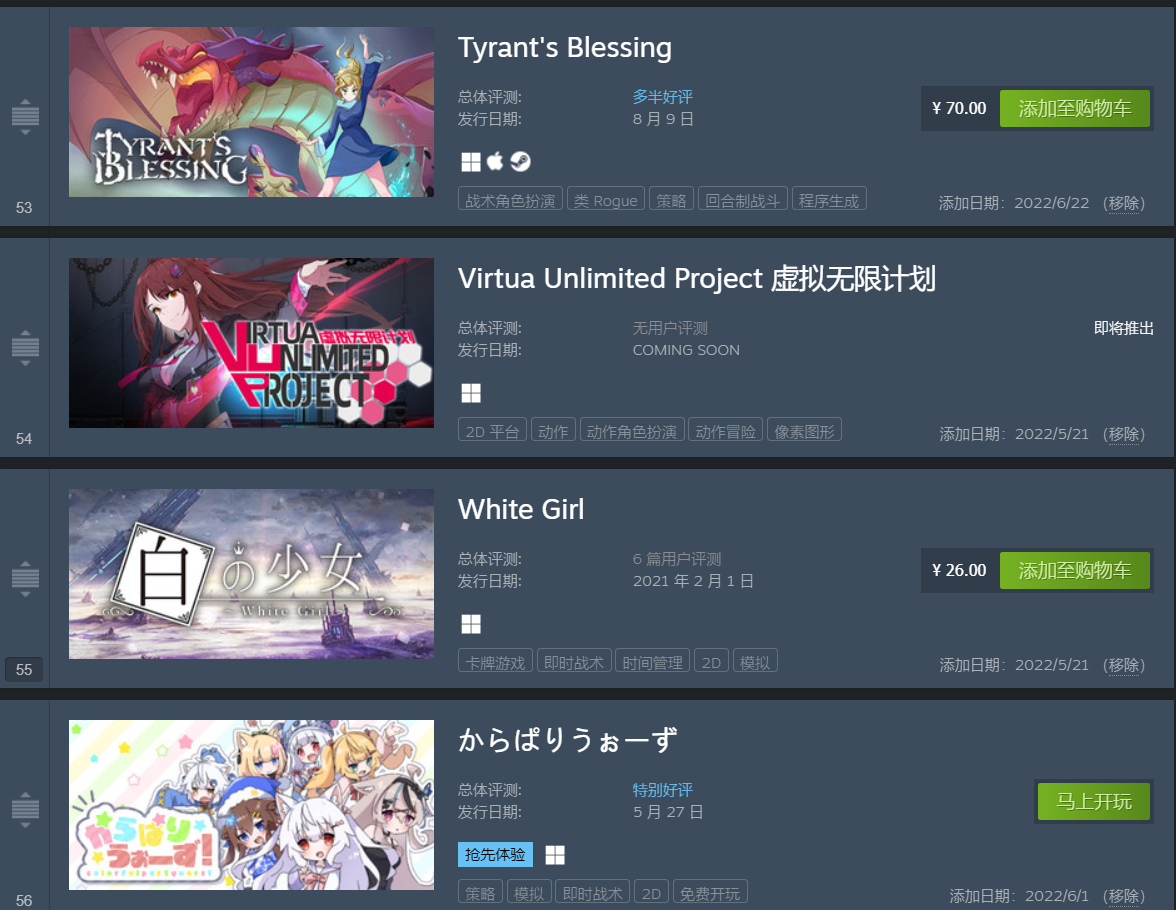Click the Windows icon under Virtua Unlimited Project
Screen dimensions: 1176x910
(471, 393)
